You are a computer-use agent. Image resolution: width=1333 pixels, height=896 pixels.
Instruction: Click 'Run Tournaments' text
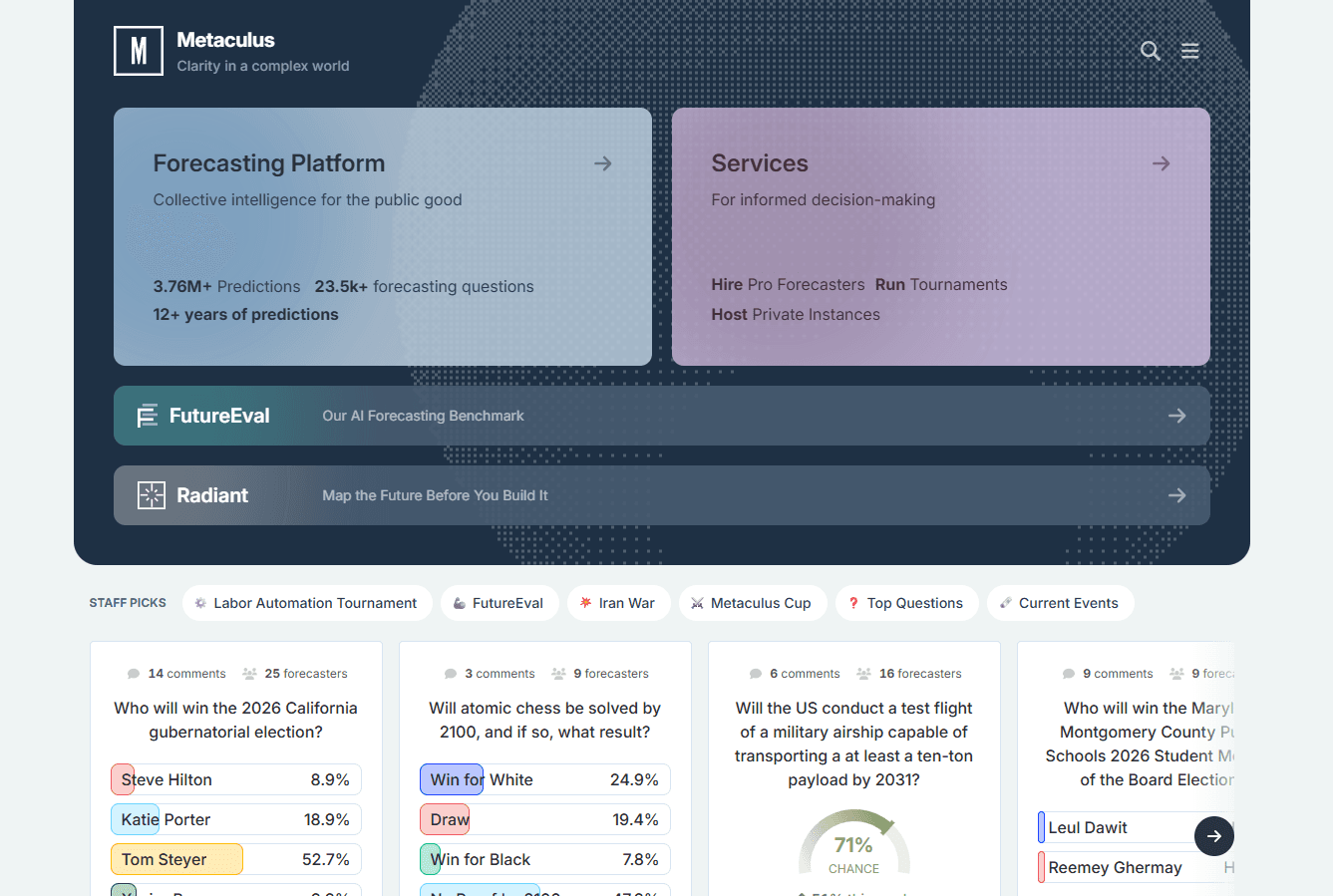(941, 285)
